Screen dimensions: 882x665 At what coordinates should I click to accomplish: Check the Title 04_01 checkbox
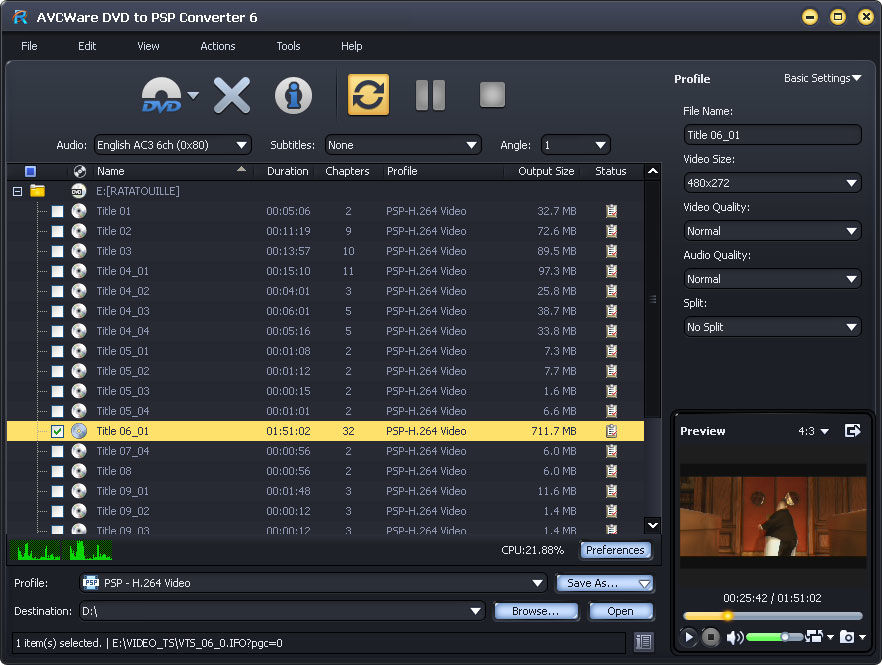(x=57, y=271)
